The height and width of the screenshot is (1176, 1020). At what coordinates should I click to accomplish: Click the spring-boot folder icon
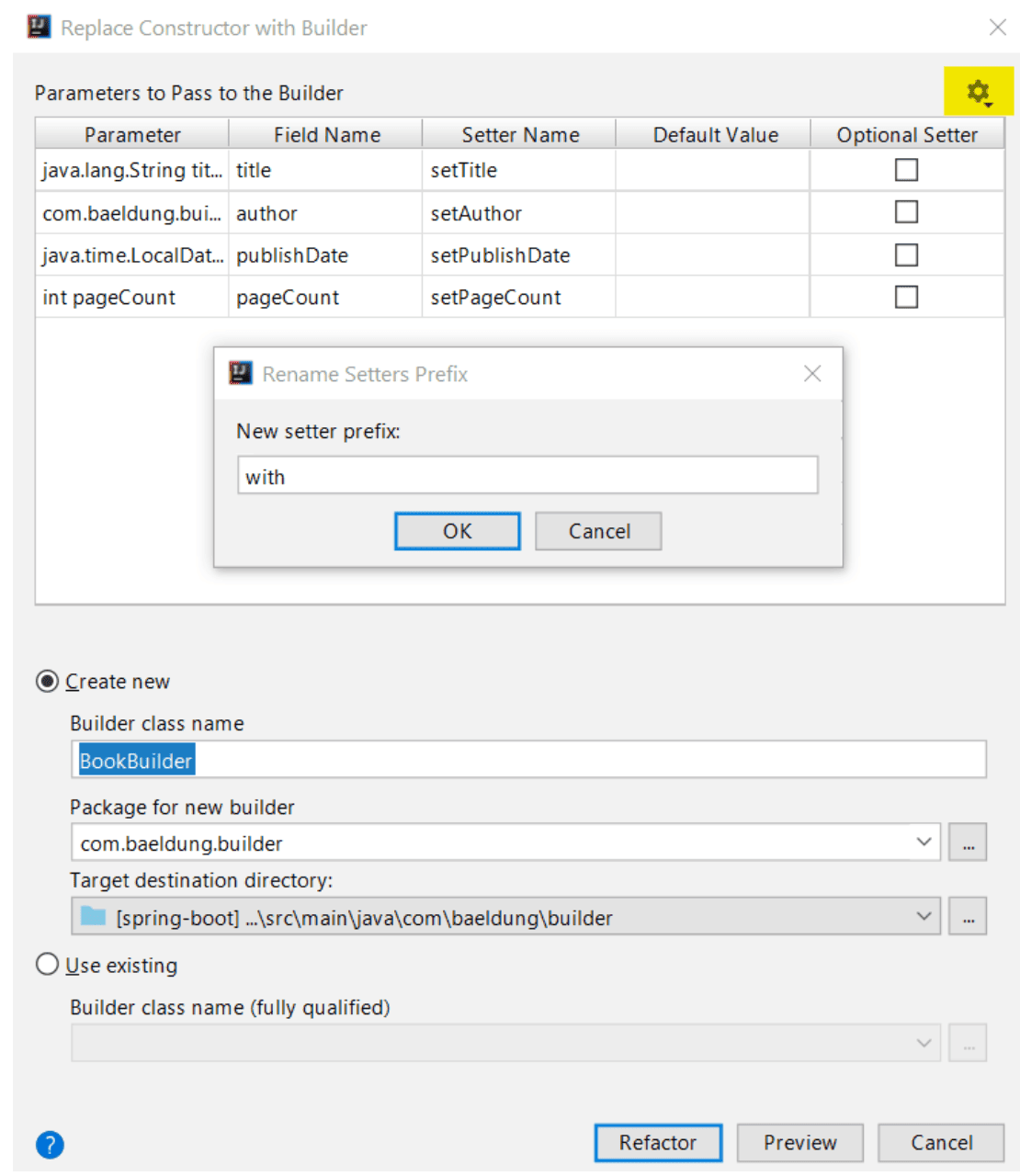pyautogui.click(x=93, y=916)
